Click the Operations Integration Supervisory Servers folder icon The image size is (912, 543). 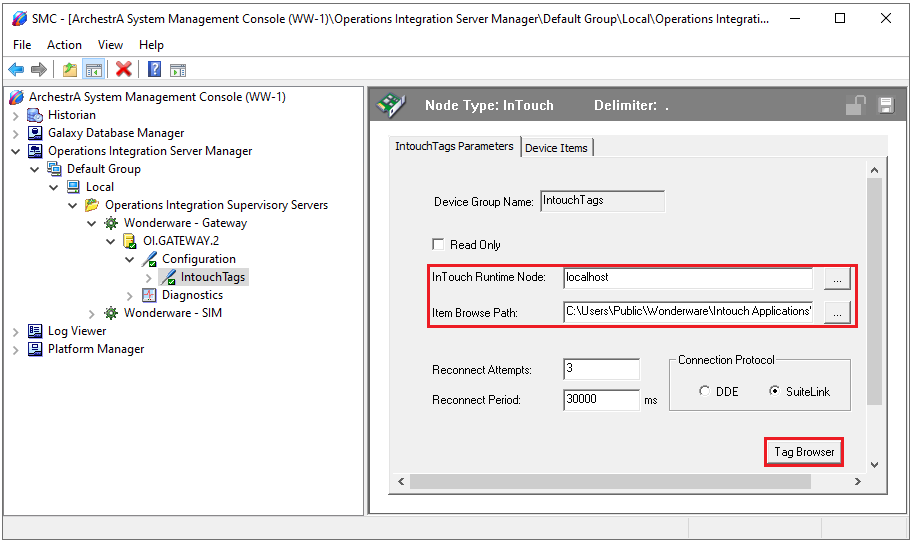click(x=92, y=205)
